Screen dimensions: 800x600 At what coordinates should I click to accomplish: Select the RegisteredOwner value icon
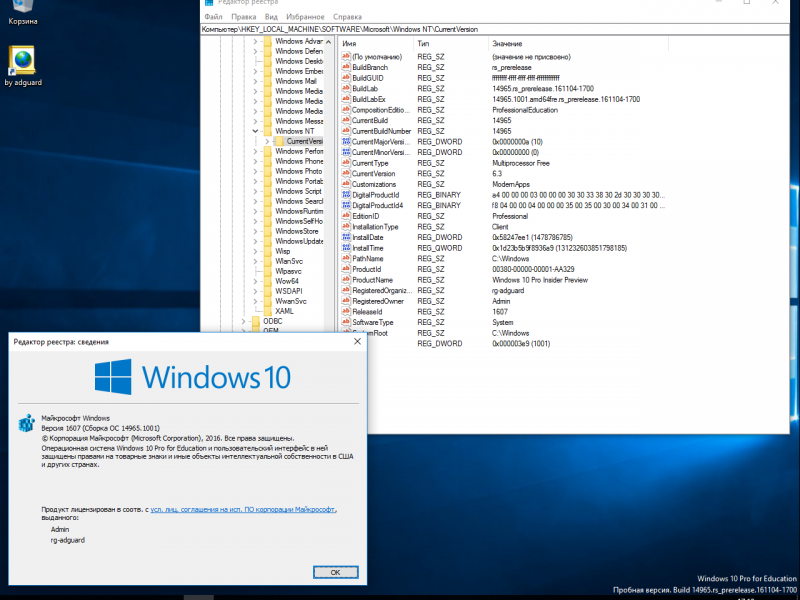pyautogui.click(x=346, y=301)
